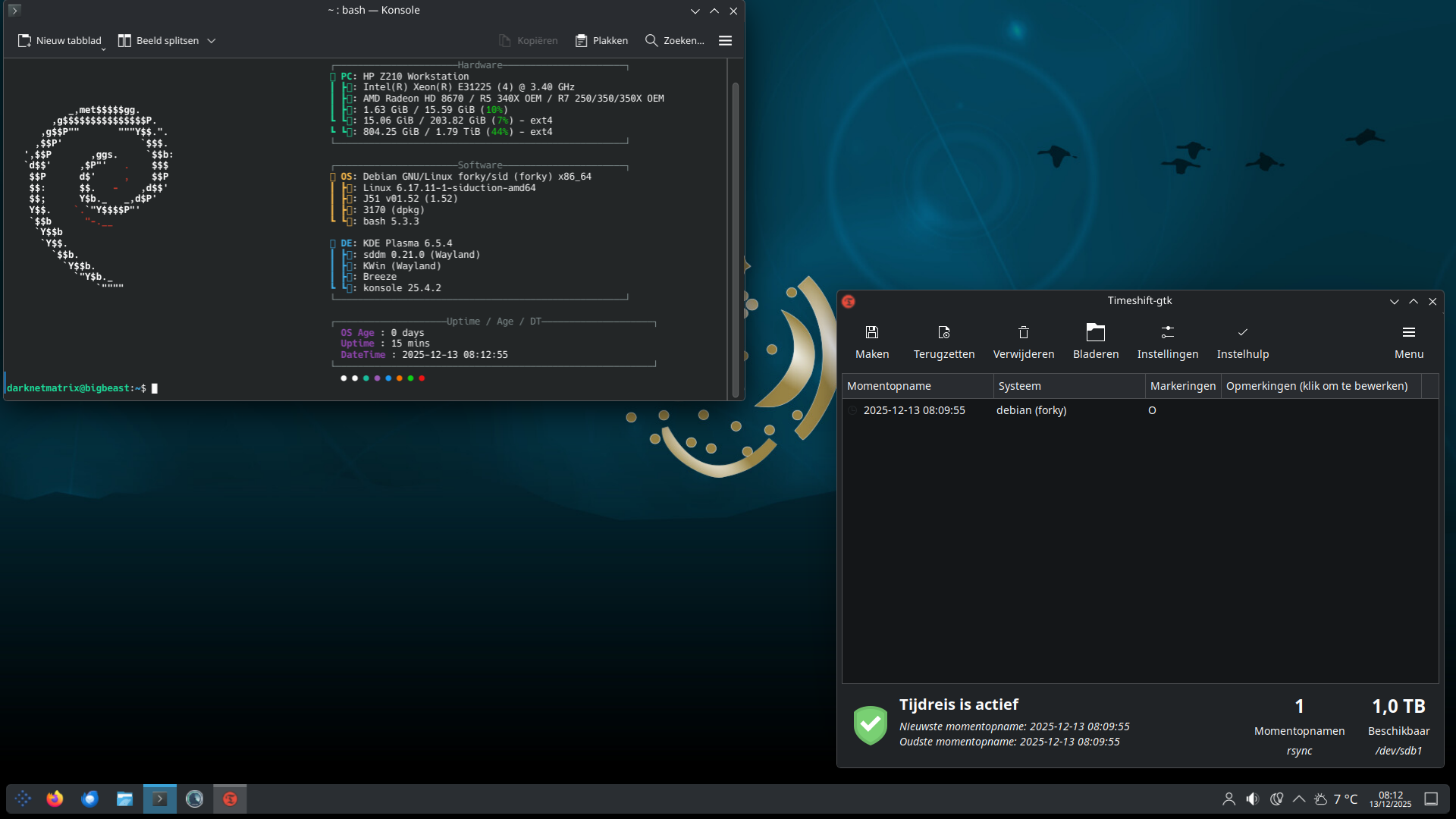Image resolution: width=1456 pixels, height=819 pixels.
Task: Maximize the Konsole window
Action: 714,11
